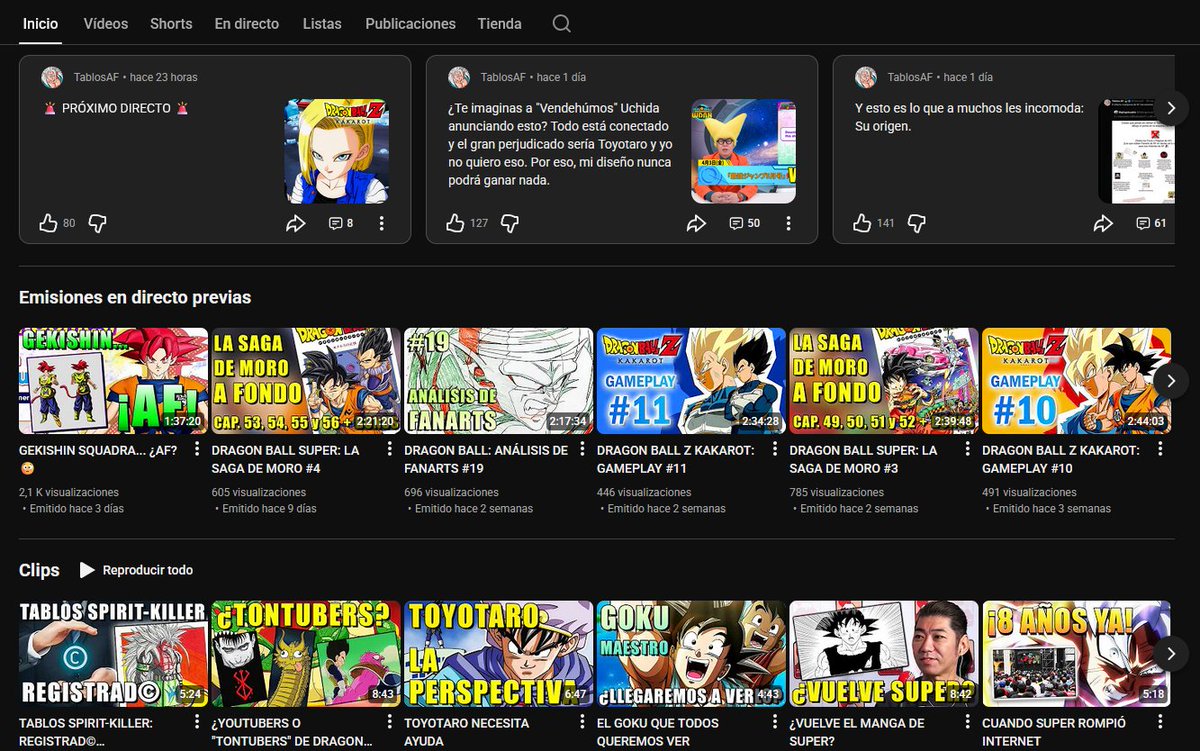This screenshot has width=1200, height=751.
Task: Click '2,1 K visualizaciones' text
Action: coord(69,492)
